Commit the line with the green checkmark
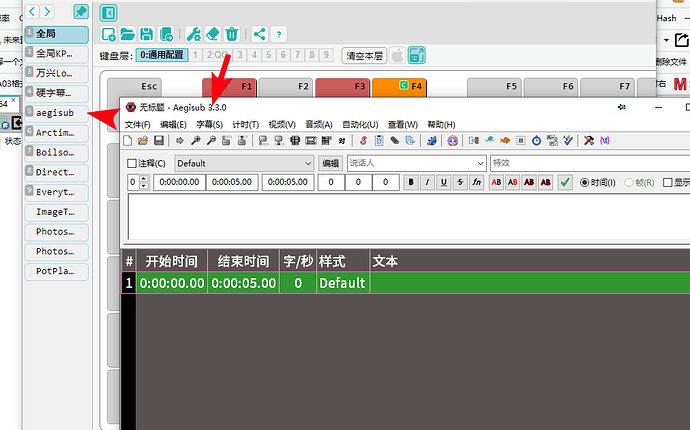 (565, 182)
